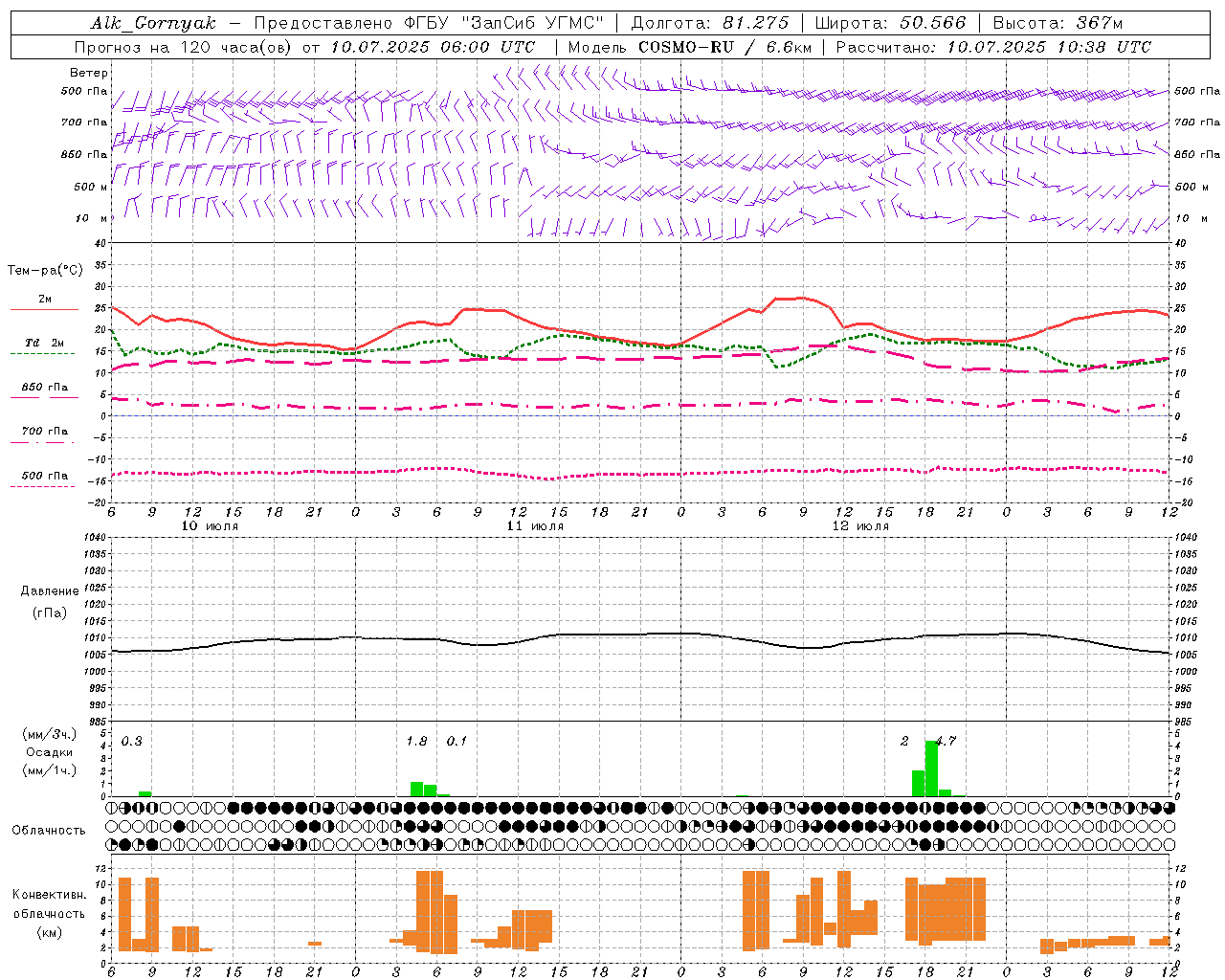
Task: Click the tallest green precipitation bar
Action: click(931, 768)
